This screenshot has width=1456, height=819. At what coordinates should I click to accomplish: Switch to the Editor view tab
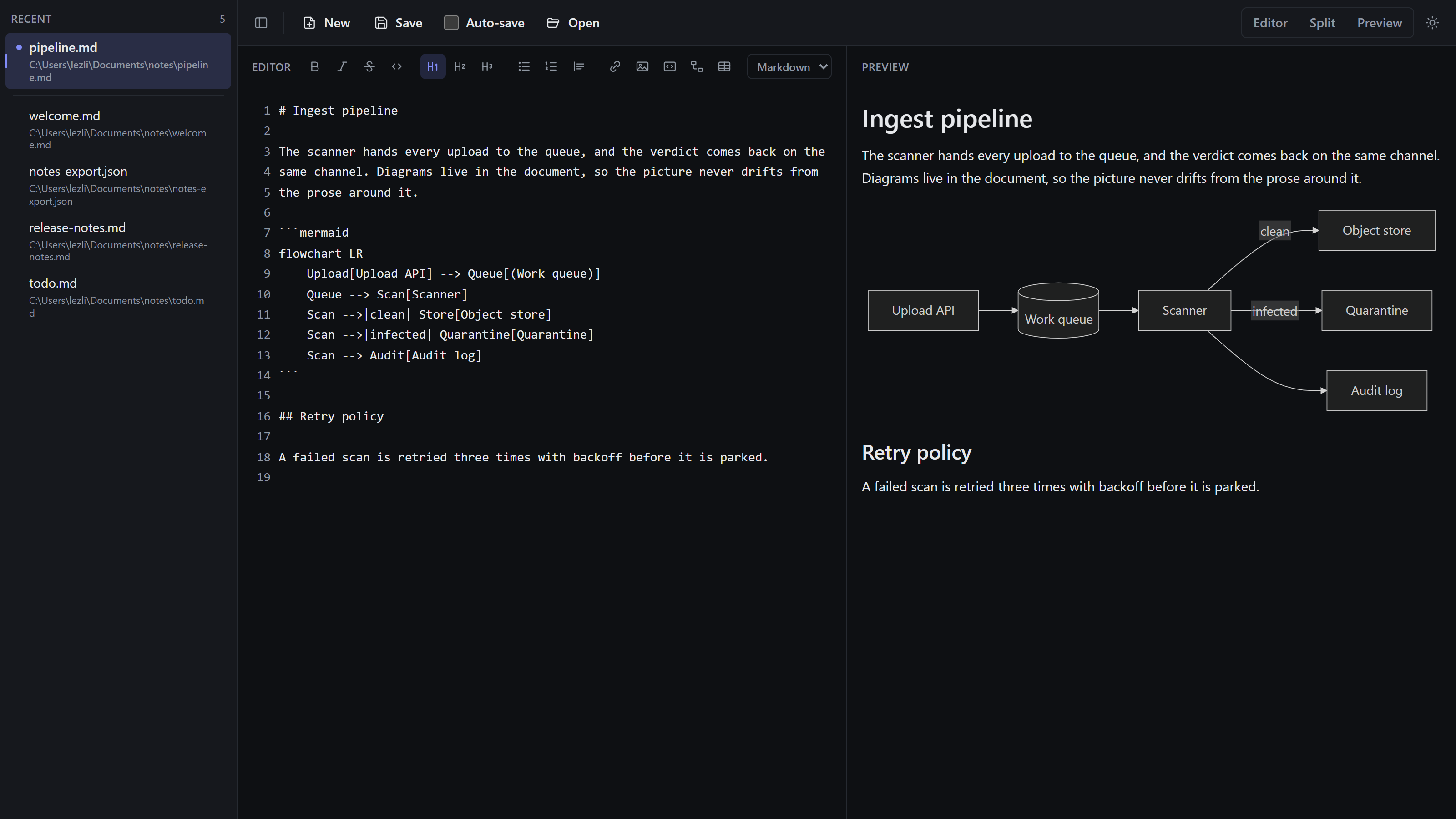click(x=1270, y=23)
